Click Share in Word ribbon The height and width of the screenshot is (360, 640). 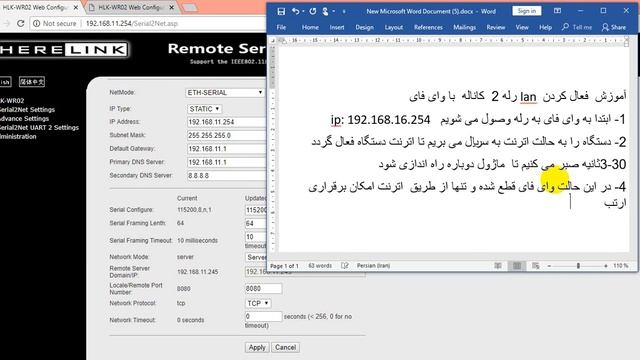pos(614,27)
